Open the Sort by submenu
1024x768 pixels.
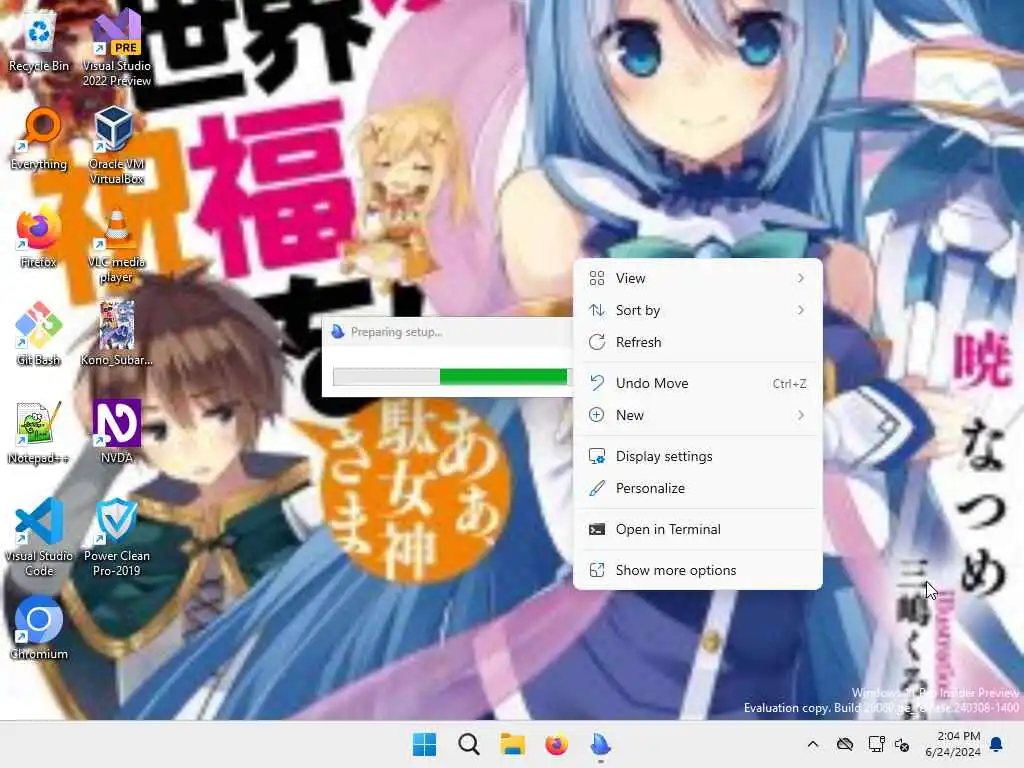pos(697,310)
